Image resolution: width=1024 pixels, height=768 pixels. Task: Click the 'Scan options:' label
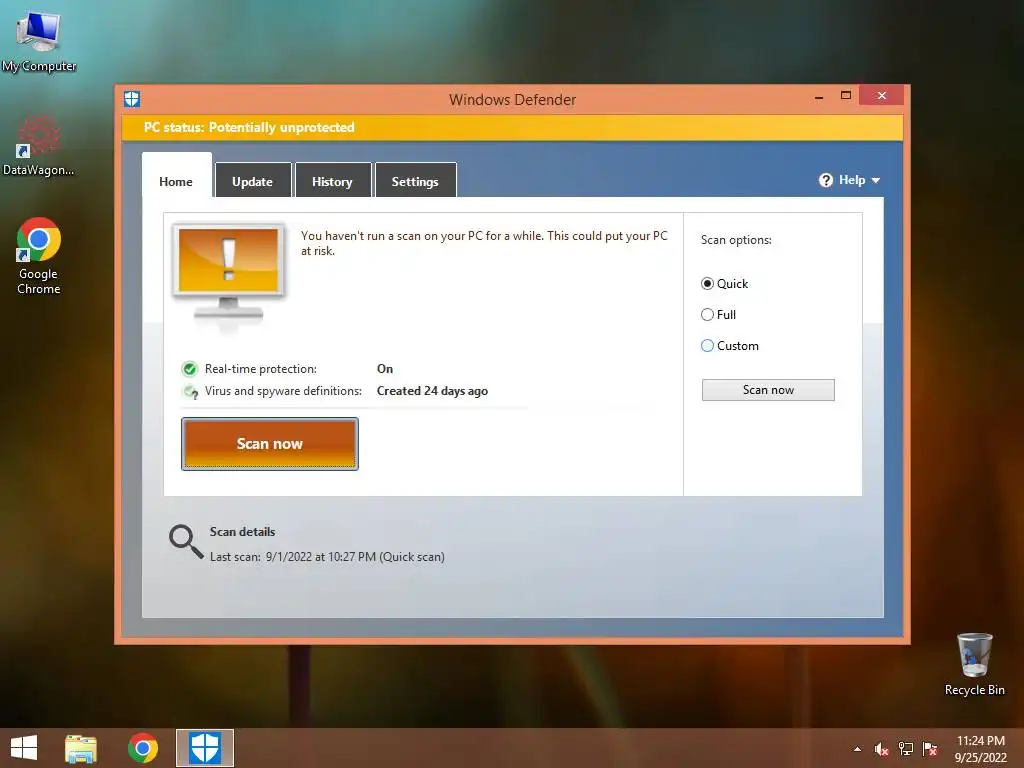(x=736, y=240)
